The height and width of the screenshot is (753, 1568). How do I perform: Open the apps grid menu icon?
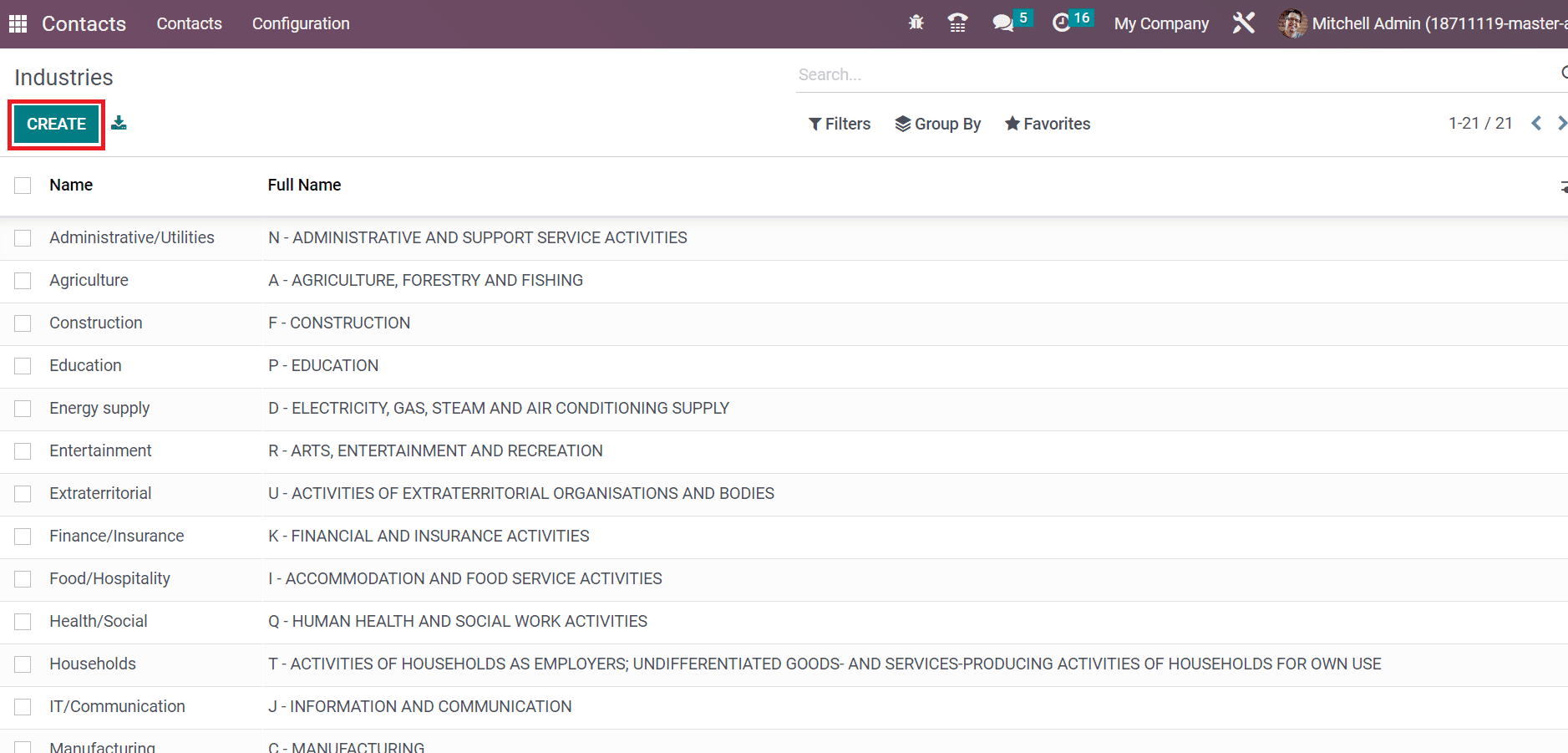pyautogui.click(x=18, y=23)
